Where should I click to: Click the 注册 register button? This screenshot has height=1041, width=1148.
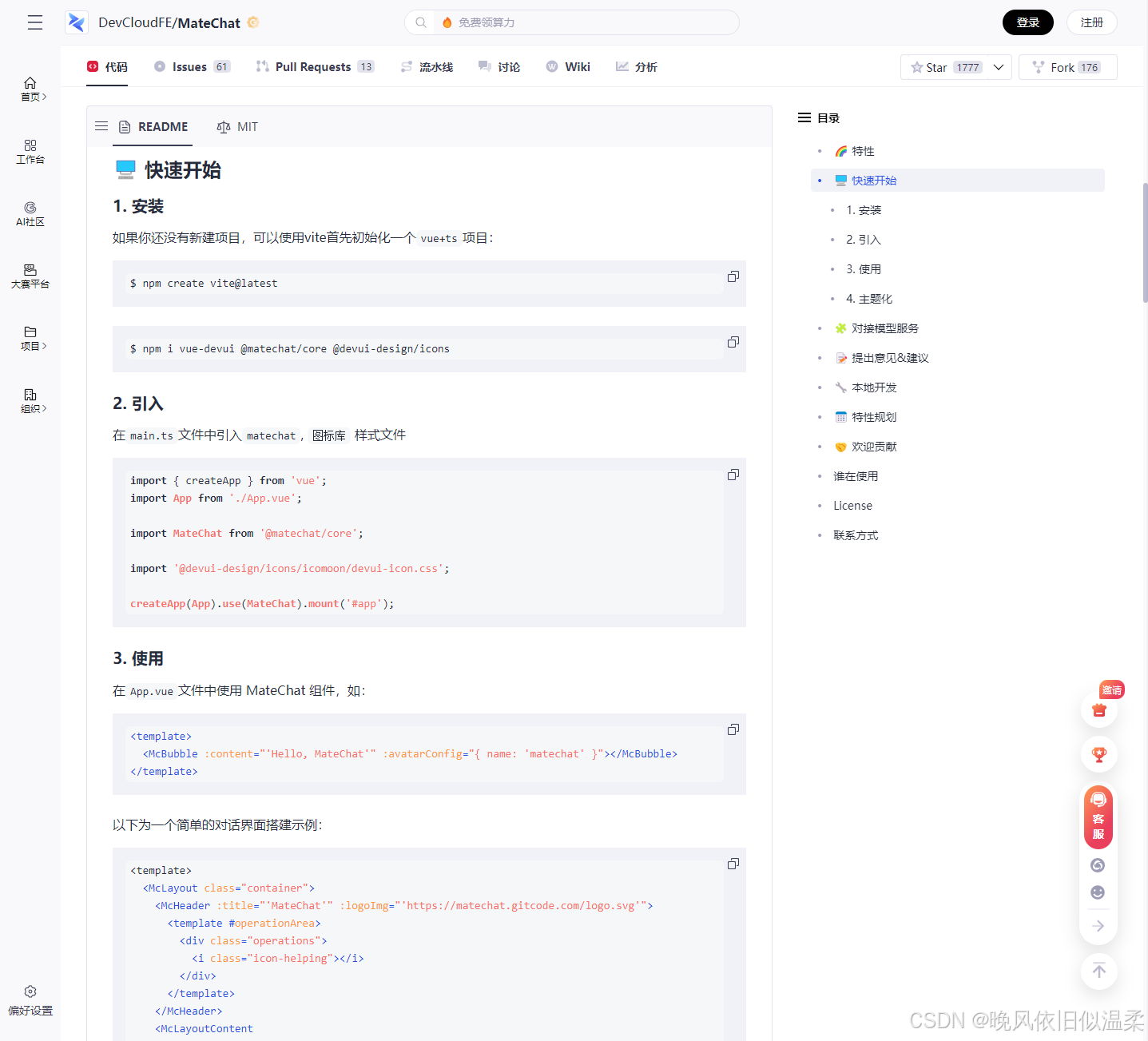1092,22
